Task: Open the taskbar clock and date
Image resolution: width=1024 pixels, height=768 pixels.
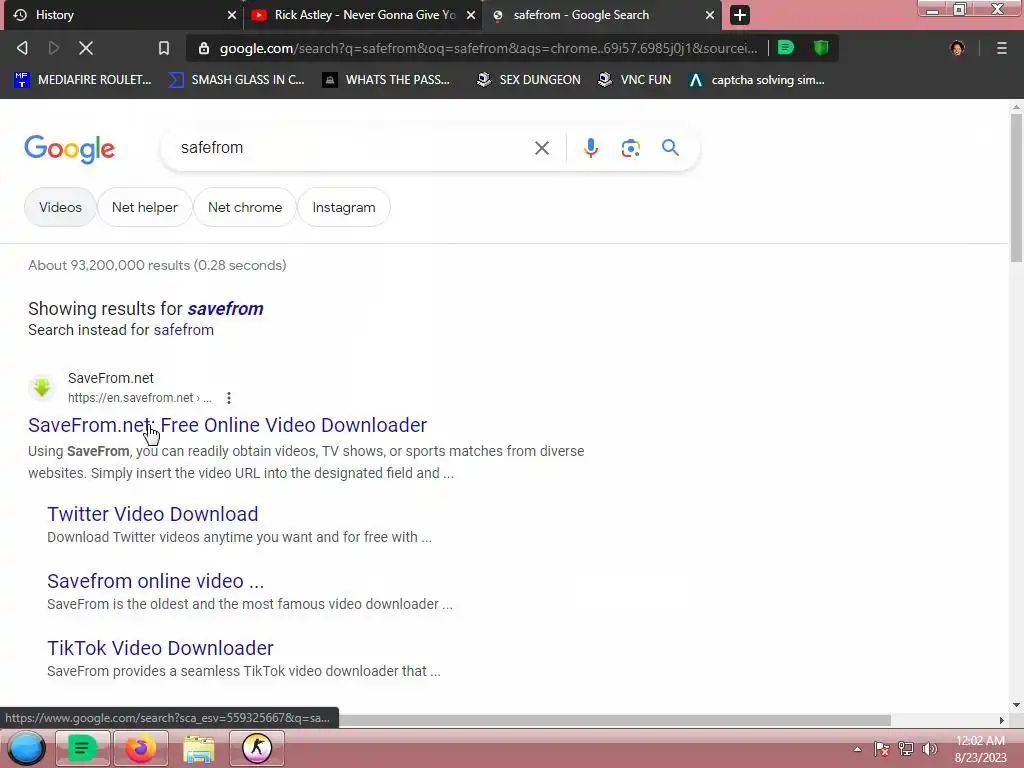Action: 980,749
